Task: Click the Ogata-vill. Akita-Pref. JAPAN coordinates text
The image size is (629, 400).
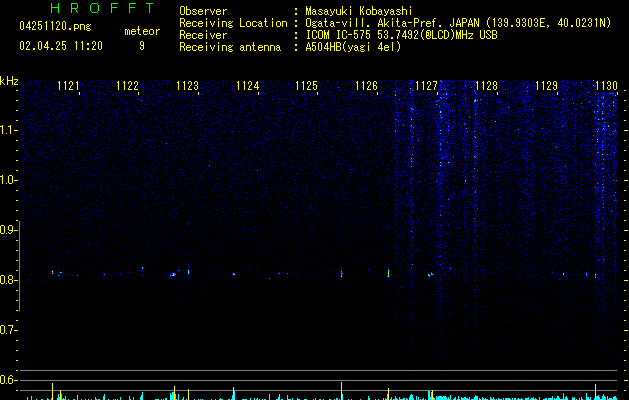Action: coord(458,23)
